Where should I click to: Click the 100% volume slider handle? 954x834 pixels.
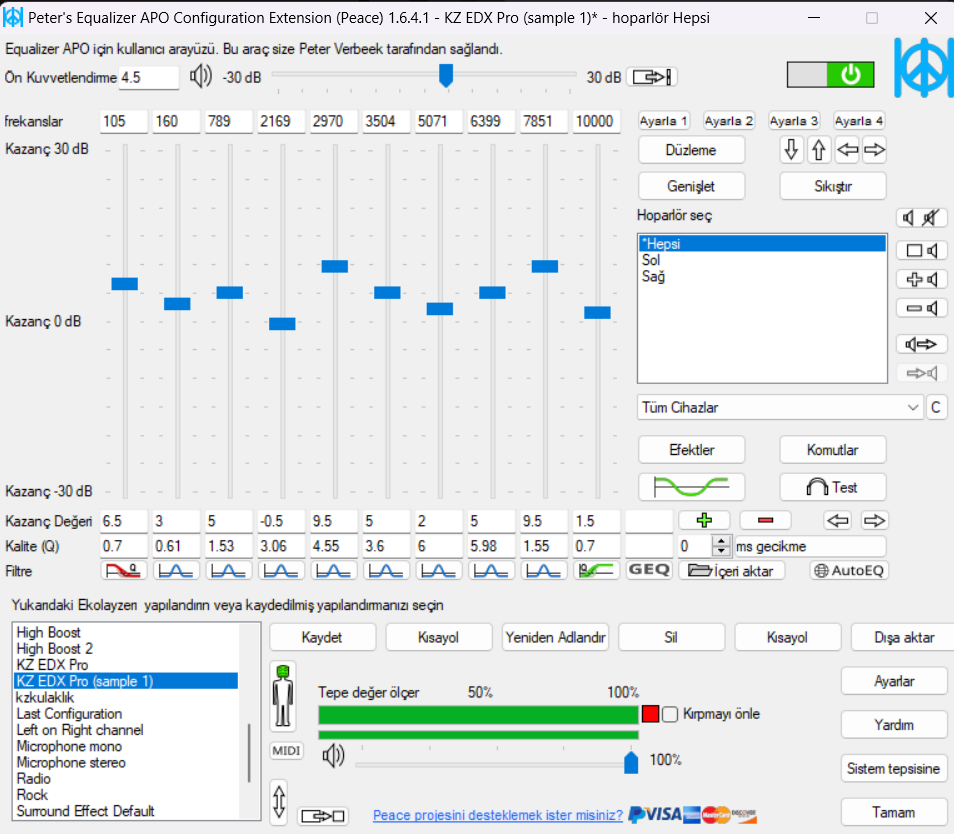631,762
